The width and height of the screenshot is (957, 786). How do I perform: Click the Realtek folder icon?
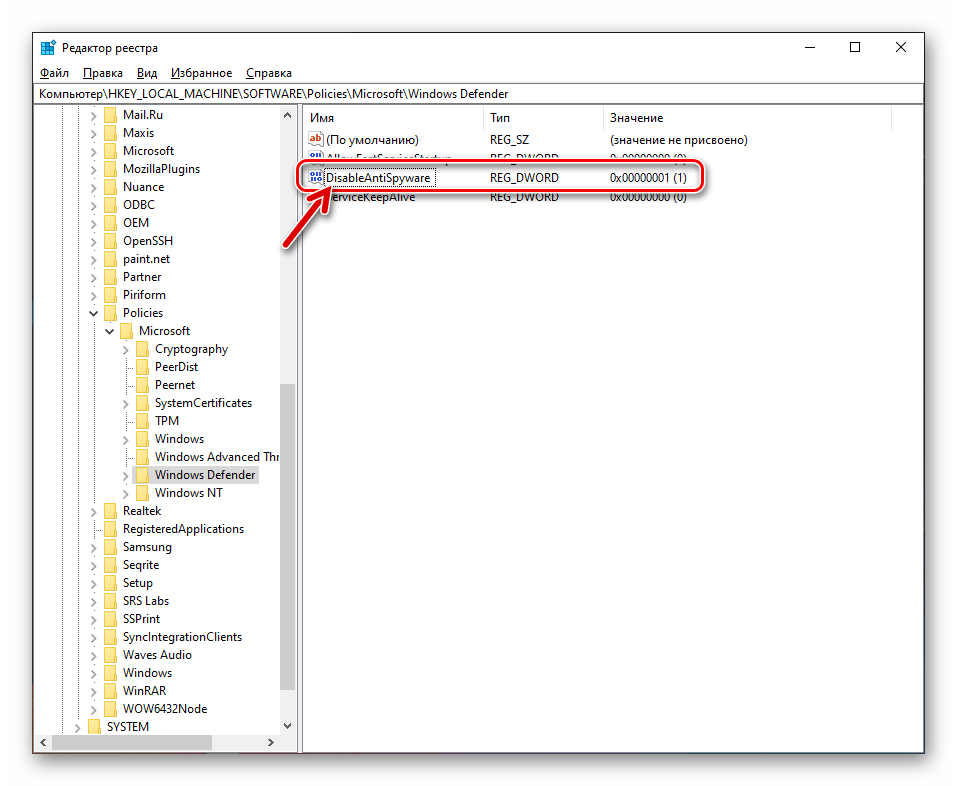click(110, 511)
